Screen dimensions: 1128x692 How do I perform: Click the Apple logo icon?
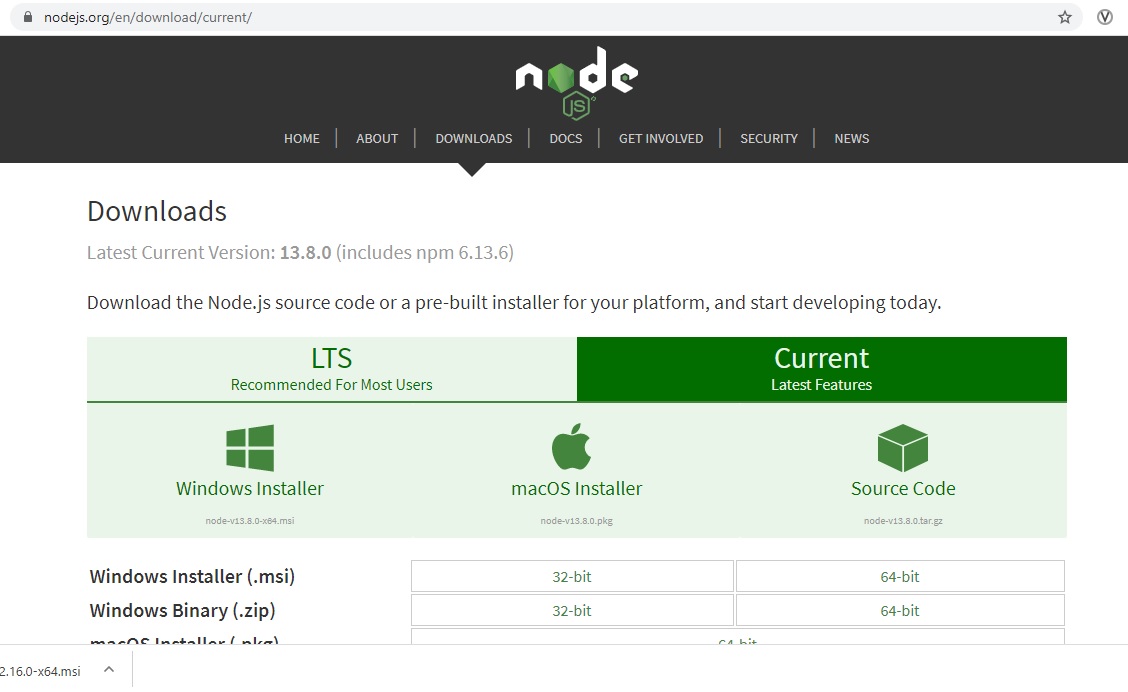click(571, 446)
